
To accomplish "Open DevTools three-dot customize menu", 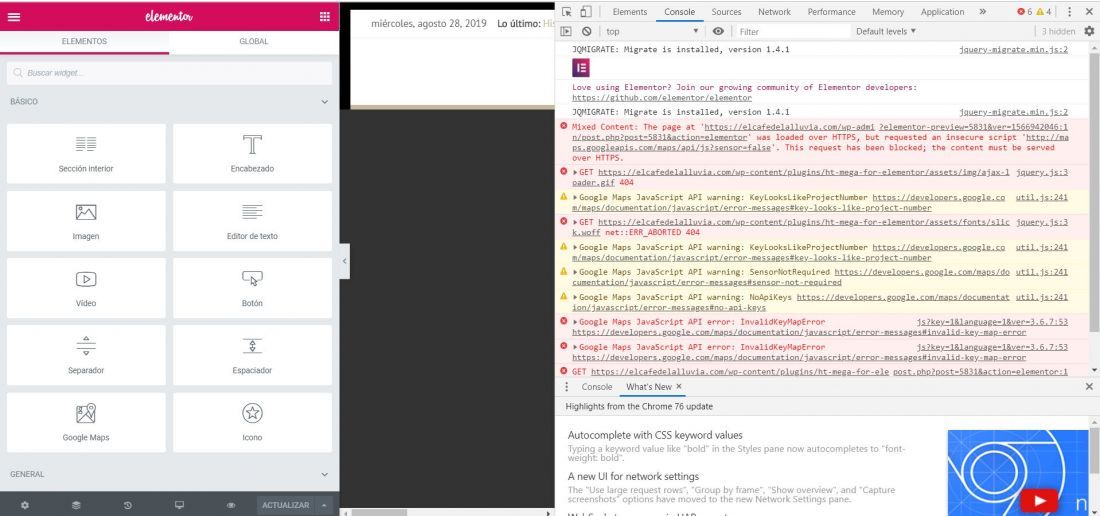I will (x=1070, y=12).
